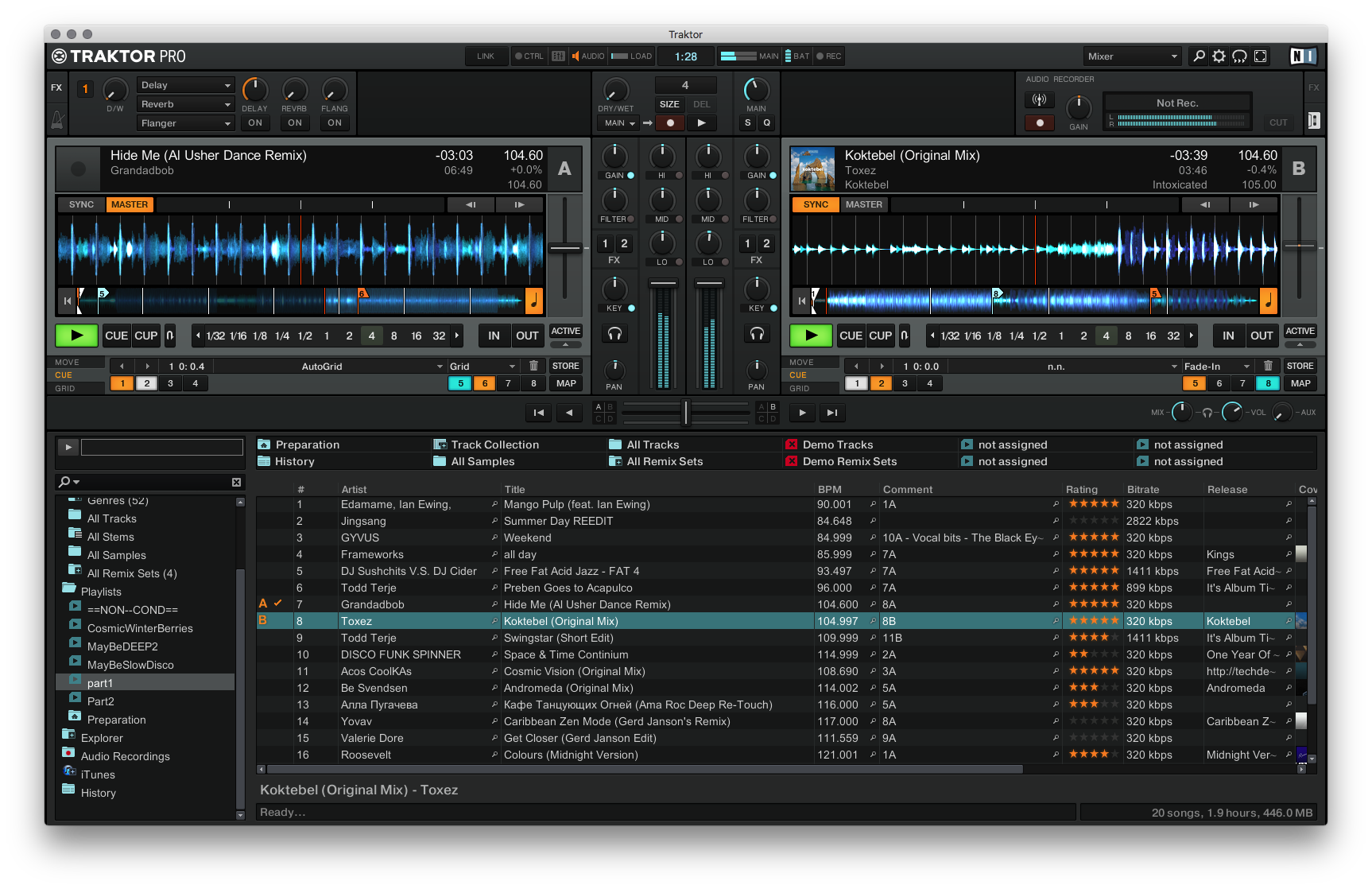Viewport: 1372px width, 889px height.
Task: Select Deck A GRID panel tab
Action: pos(76,389)
